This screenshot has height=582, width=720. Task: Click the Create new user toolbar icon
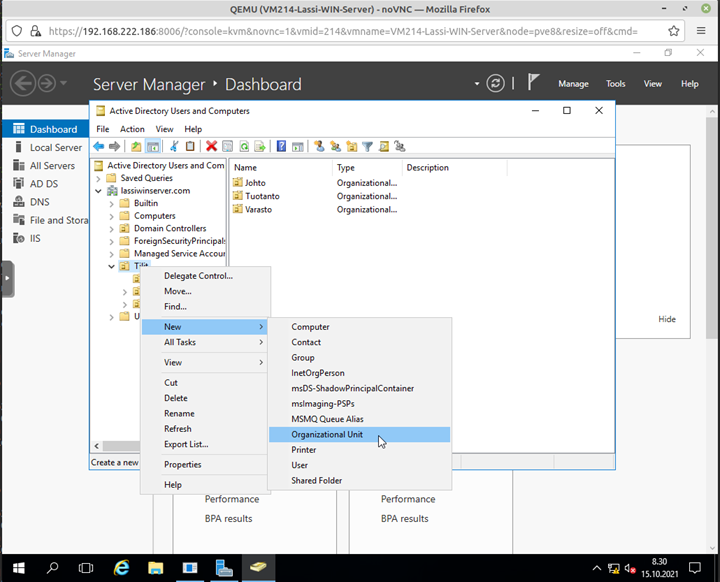pyautogui.click(x=319, y=147)
